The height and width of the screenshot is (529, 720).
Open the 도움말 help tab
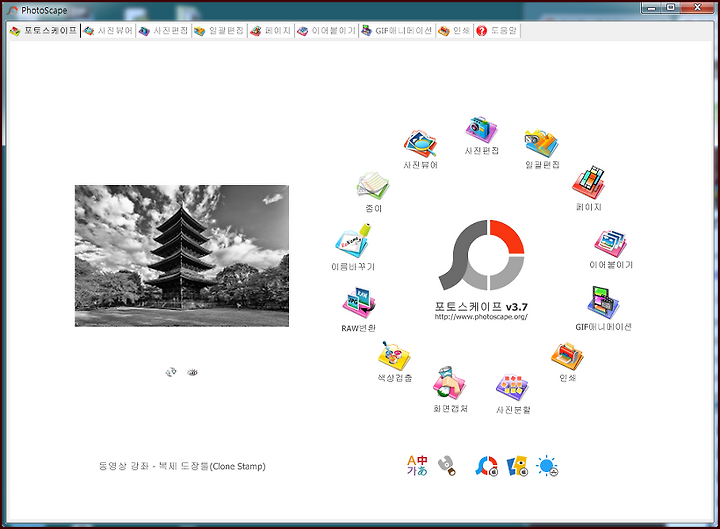click(x=497, y=31)
